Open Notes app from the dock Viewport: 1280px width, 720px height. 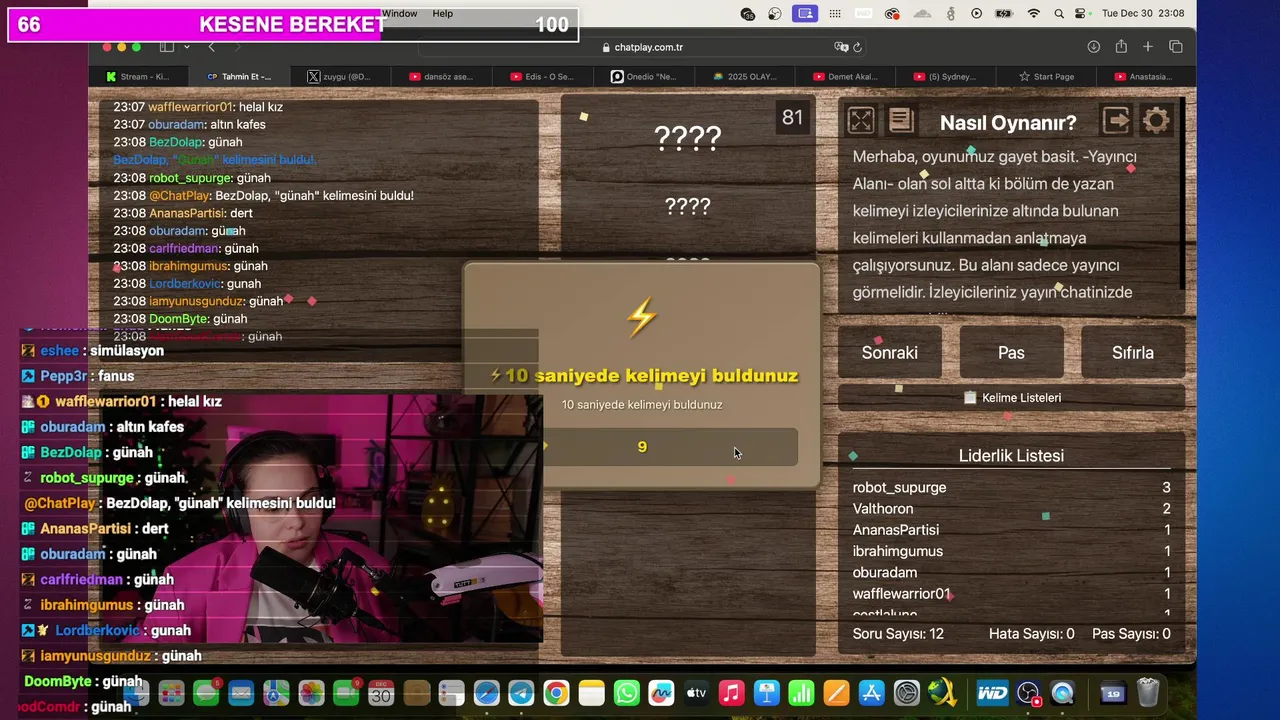point(592,693)
